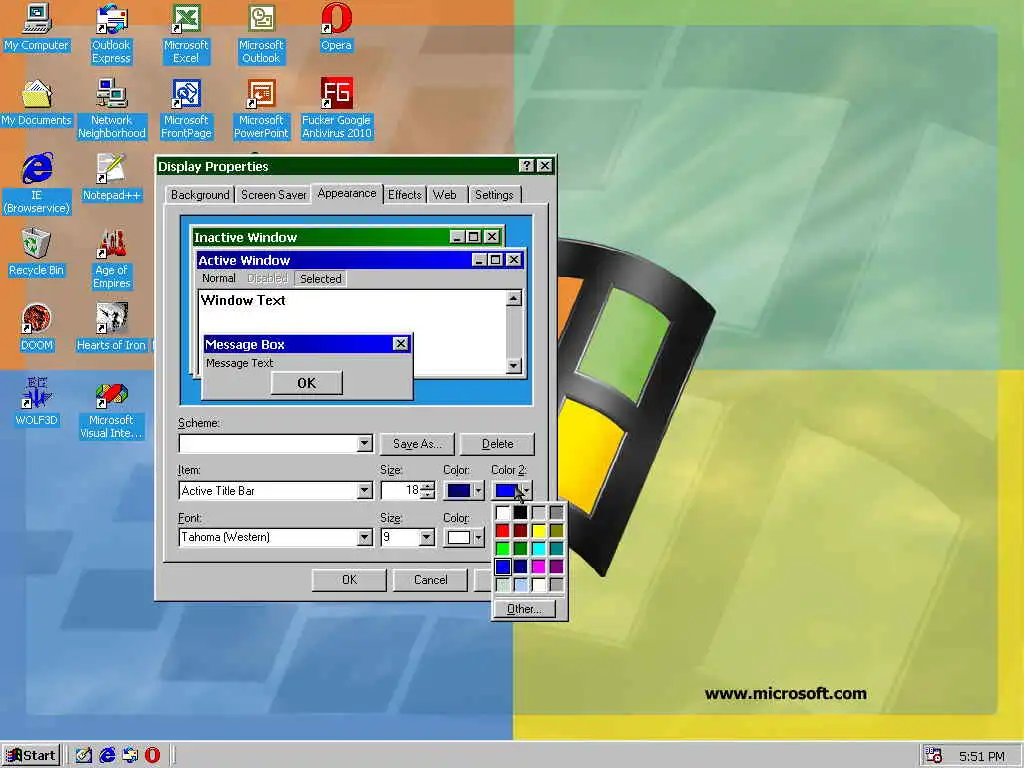Increase the item Size spinner value
This screenshot has width=1024, height=768.
pos(428,486)
